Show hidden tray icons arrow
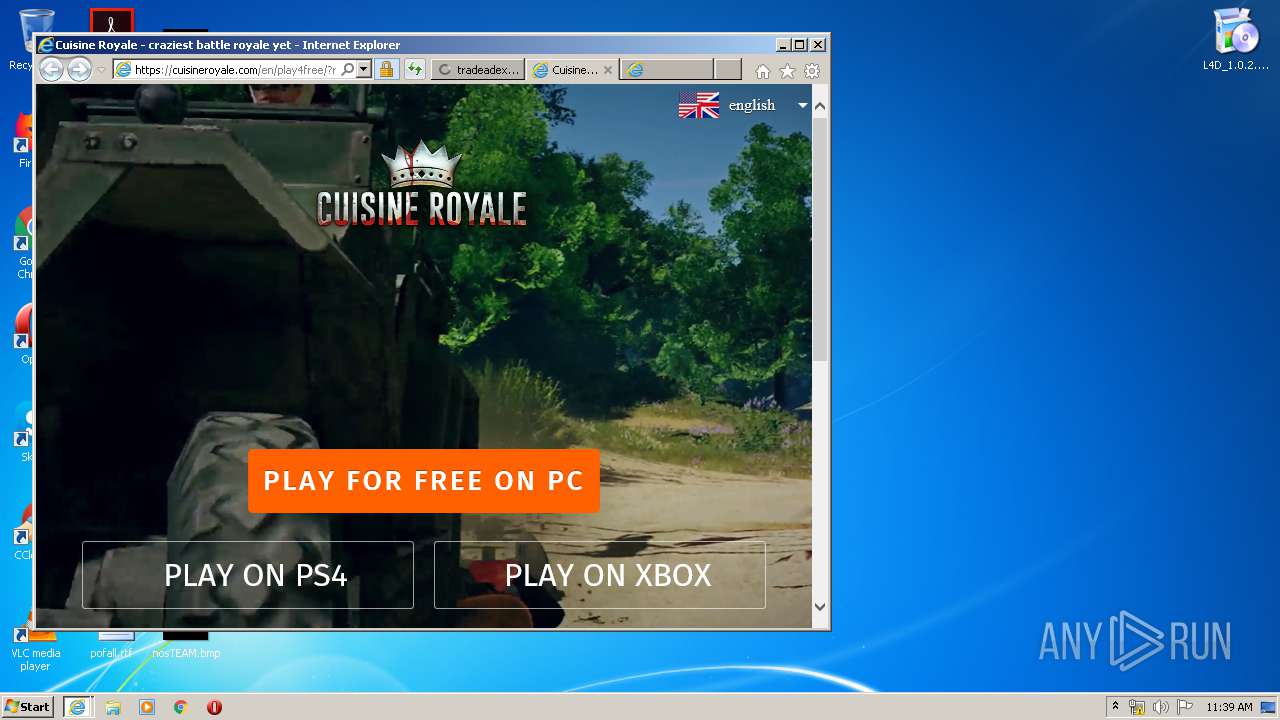The image size is (1280, 720). (1115, 707)
